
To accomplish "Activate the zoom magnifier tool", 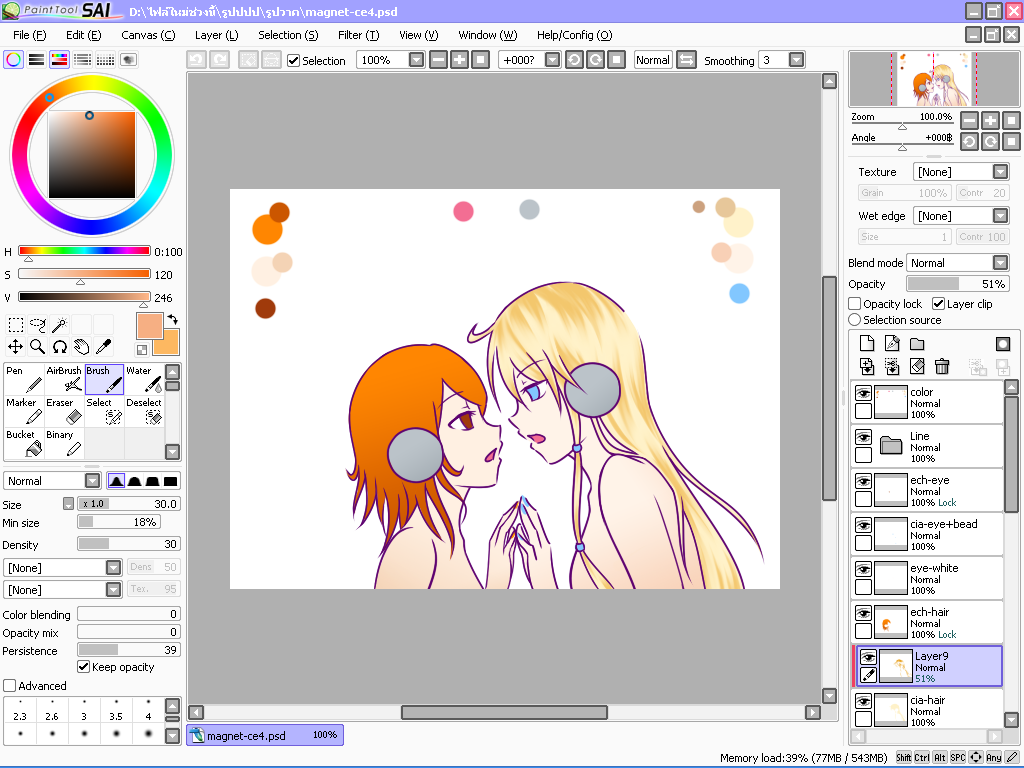I will pos(38,346).
